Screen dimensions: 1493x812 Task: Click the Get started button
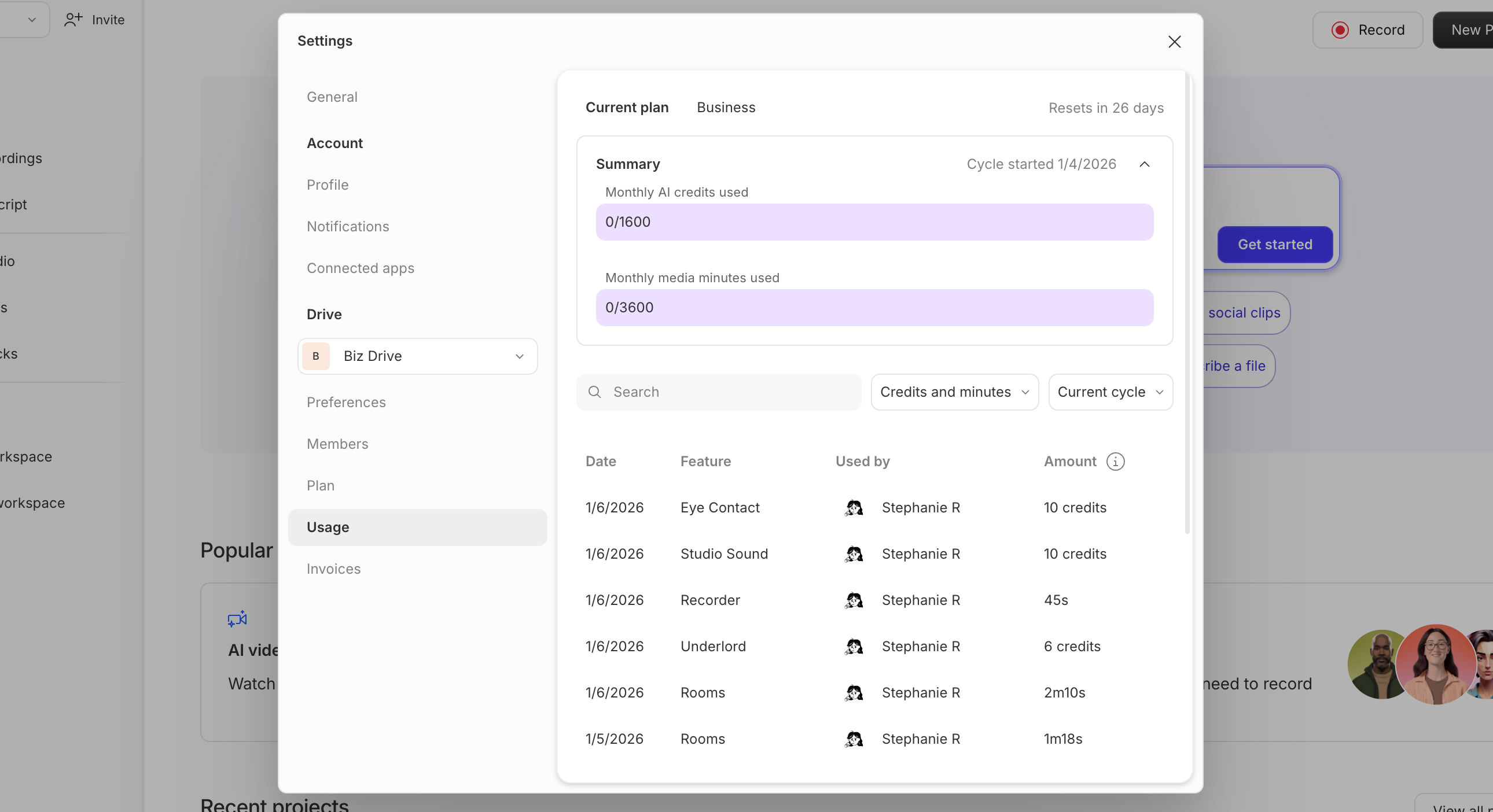(x=1274, y=245)
